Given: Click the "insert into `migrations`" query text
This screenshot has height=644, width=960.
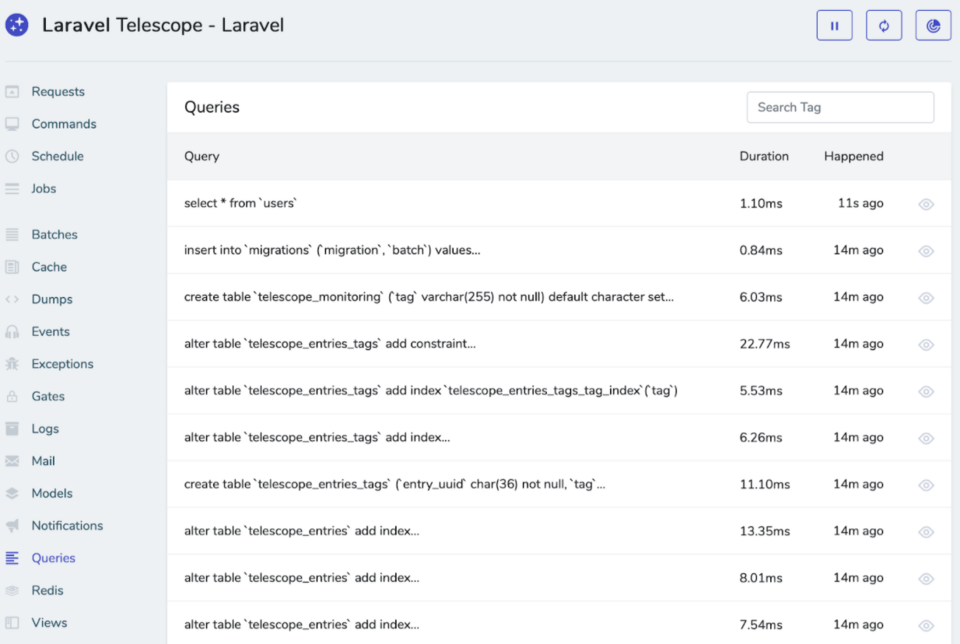Looking at the screenshot, I should pyautogui.click(x=332, y=250).
